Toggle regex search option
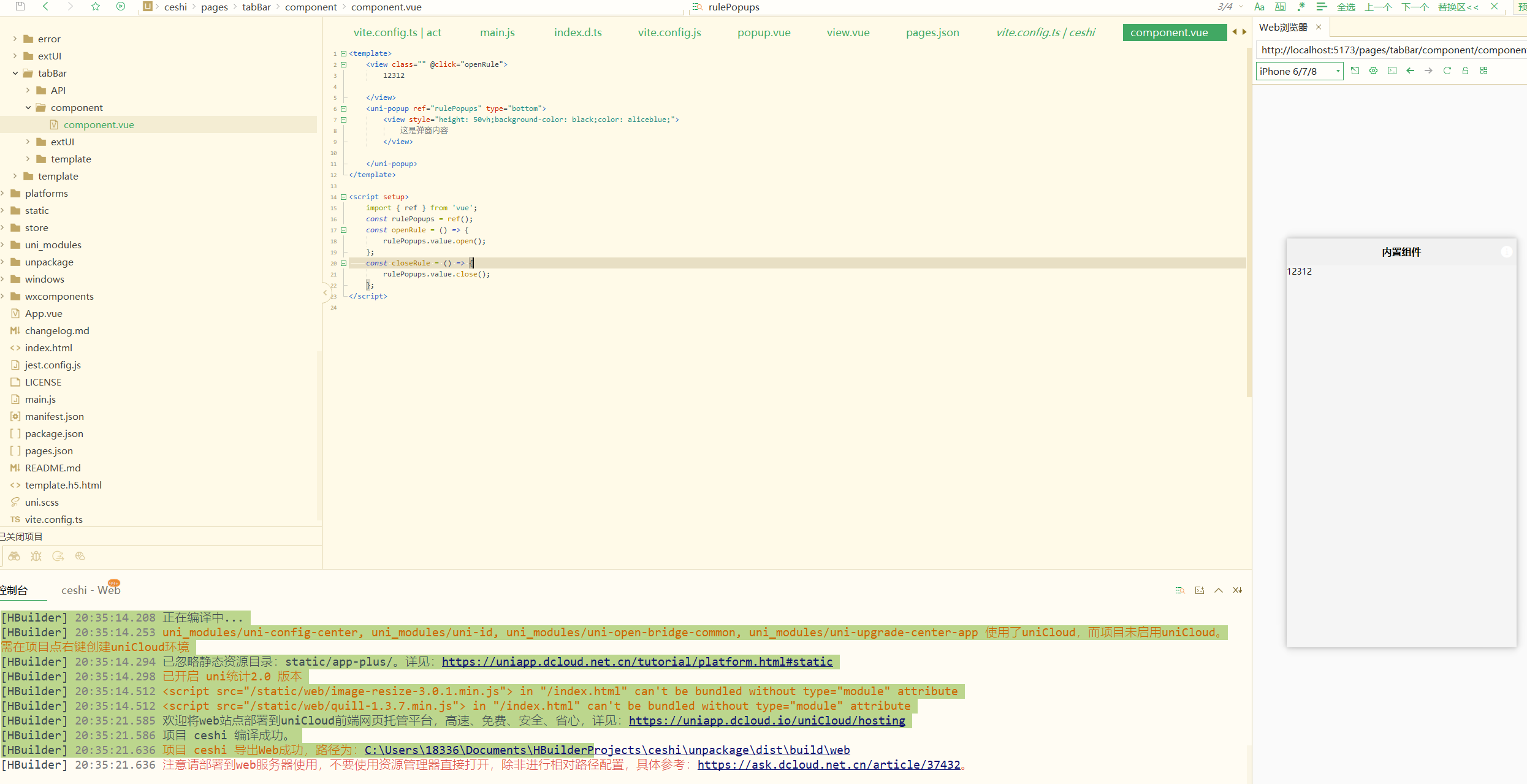 coord(1301,7)
